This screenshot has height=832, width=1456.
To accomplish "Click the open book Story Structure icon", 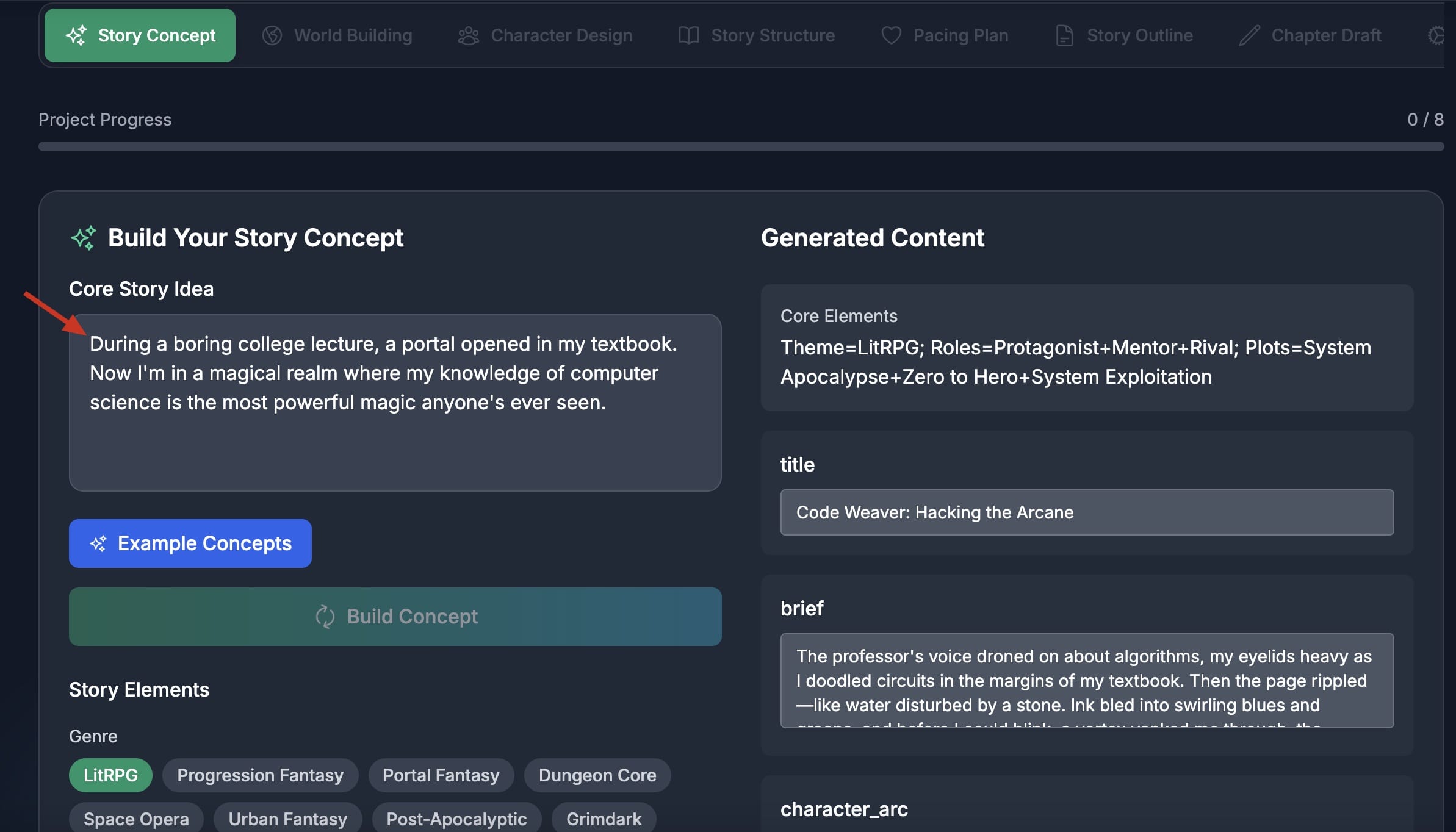I will pos(688,35).
